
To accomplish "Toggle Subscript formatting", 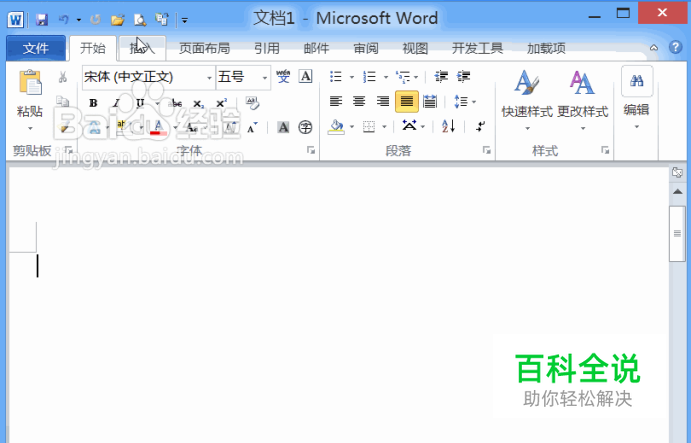I will pyautogui.click(x=198, y=103).
